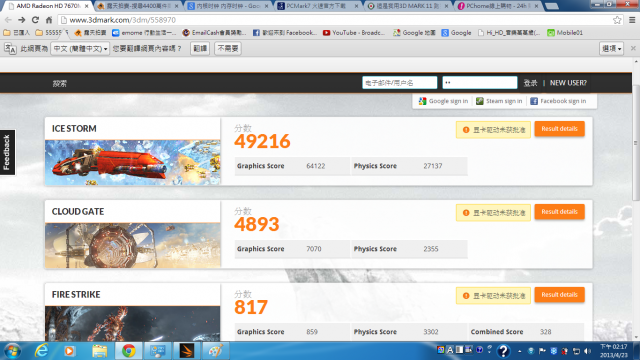This screenshot has height=360, width=640.
Task: Open the Windows Start menu
Action: [12, 351]
